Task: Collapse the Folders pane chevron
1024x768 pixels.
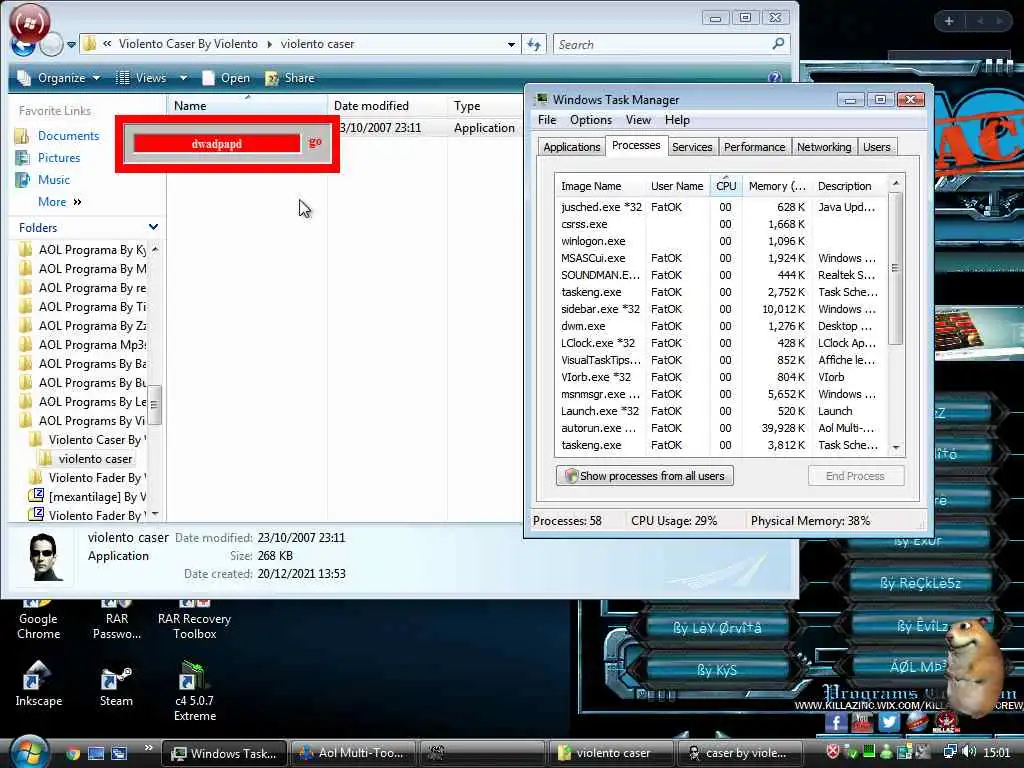Action: 153,227
